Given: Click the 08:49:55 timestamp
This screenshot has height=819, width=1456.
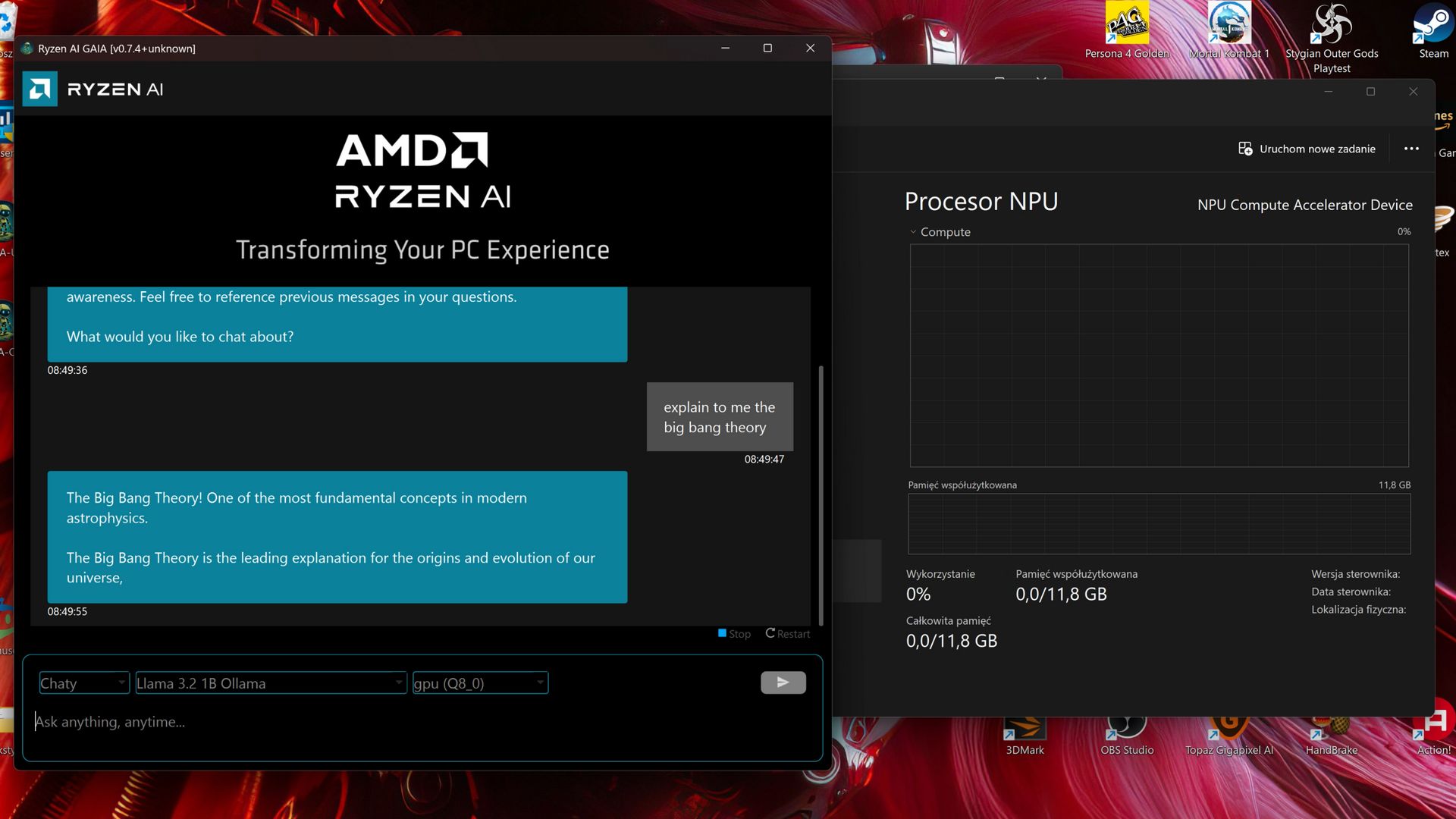Looking at the screenshot, I should (x=67, y=611).
